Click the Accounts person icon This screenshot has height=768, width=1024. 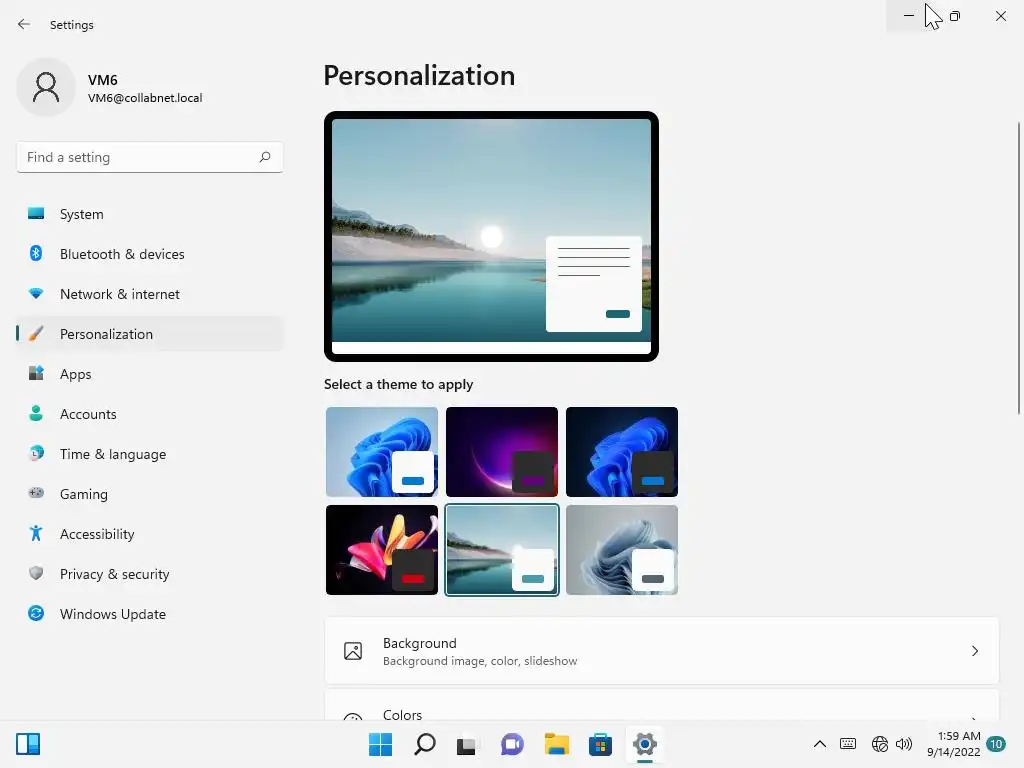click(36, 413)
